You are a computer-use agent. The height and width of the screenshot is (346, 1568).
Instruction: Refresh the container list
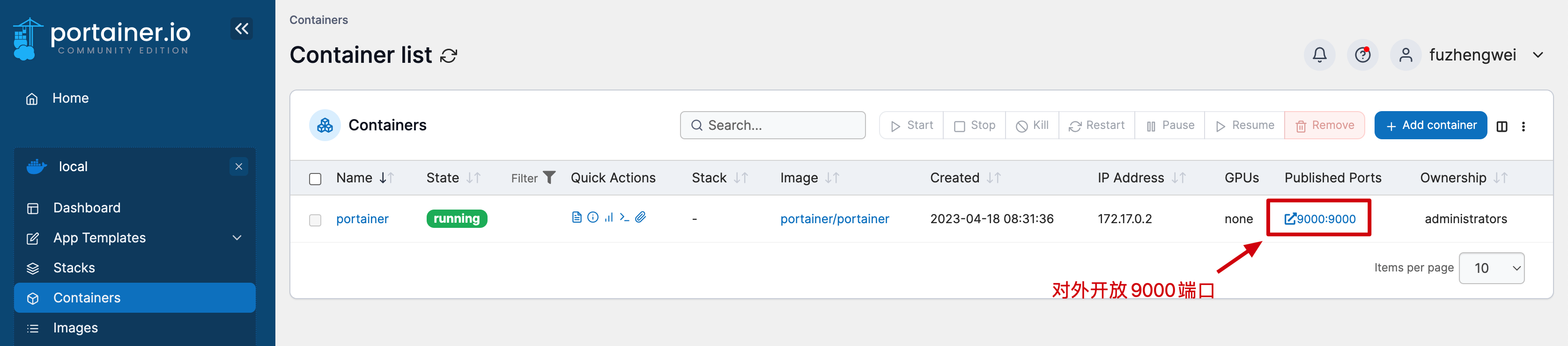(449, 56)
